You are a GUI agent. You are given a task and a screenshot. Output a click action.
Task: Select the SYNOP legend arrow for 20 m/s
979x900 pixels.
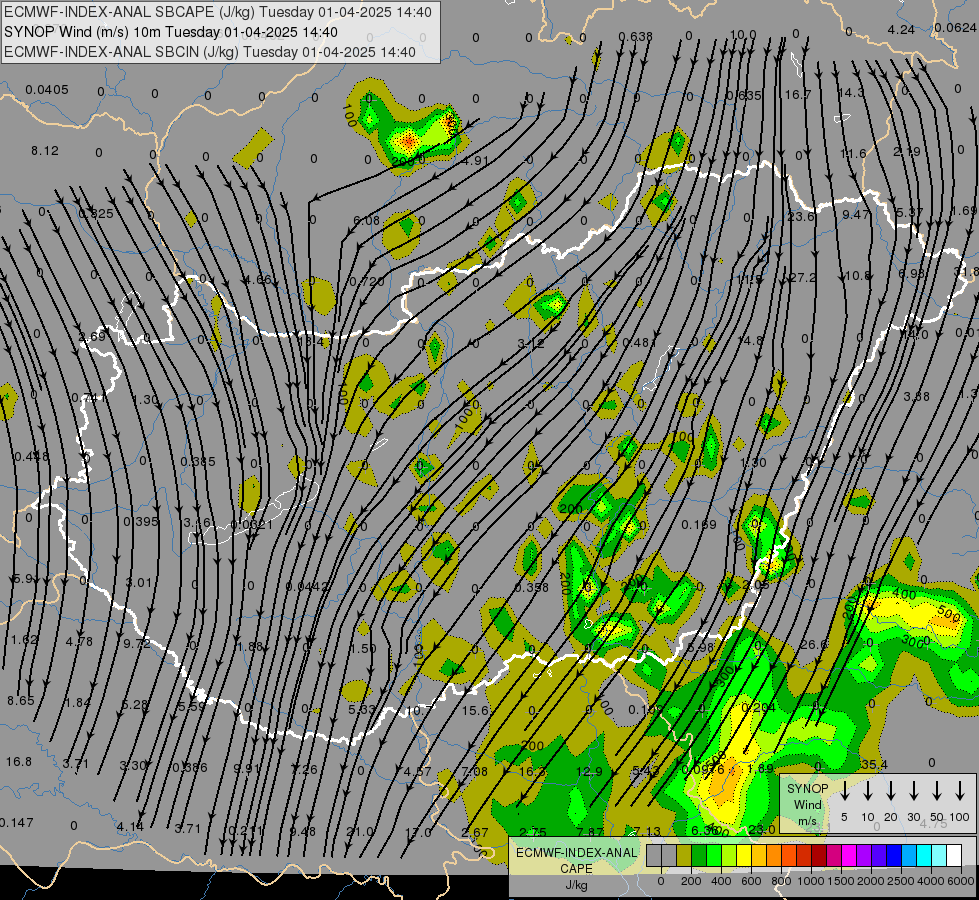(890, 791)
